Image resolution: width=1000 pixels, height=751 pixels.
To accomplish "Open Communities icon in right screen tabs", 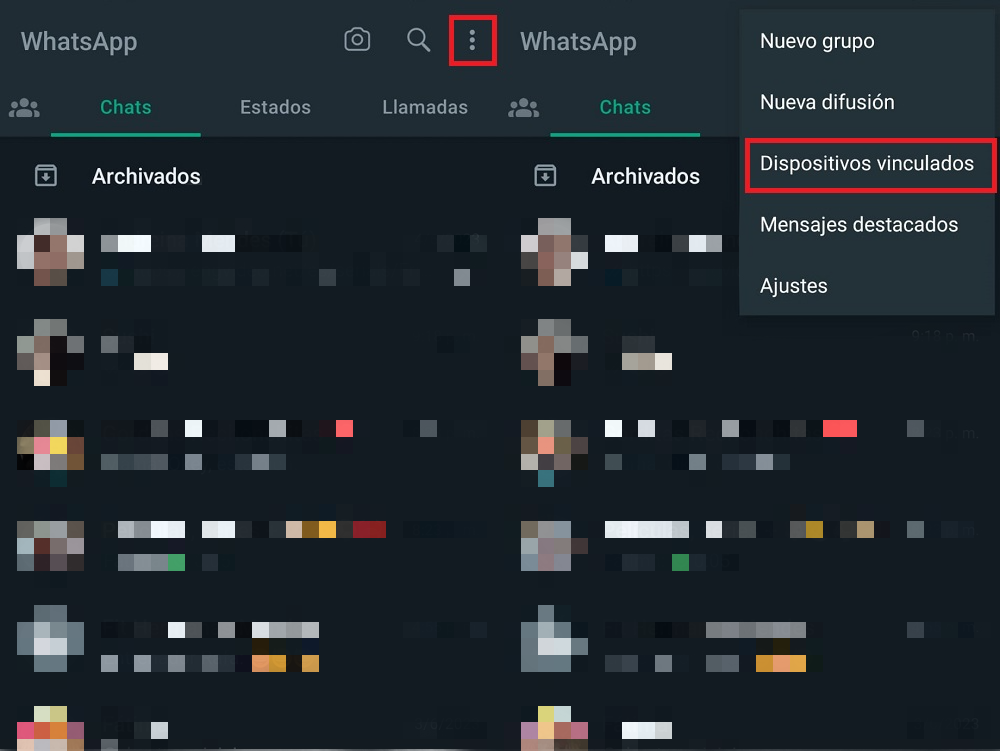I will tap(524, 108).
